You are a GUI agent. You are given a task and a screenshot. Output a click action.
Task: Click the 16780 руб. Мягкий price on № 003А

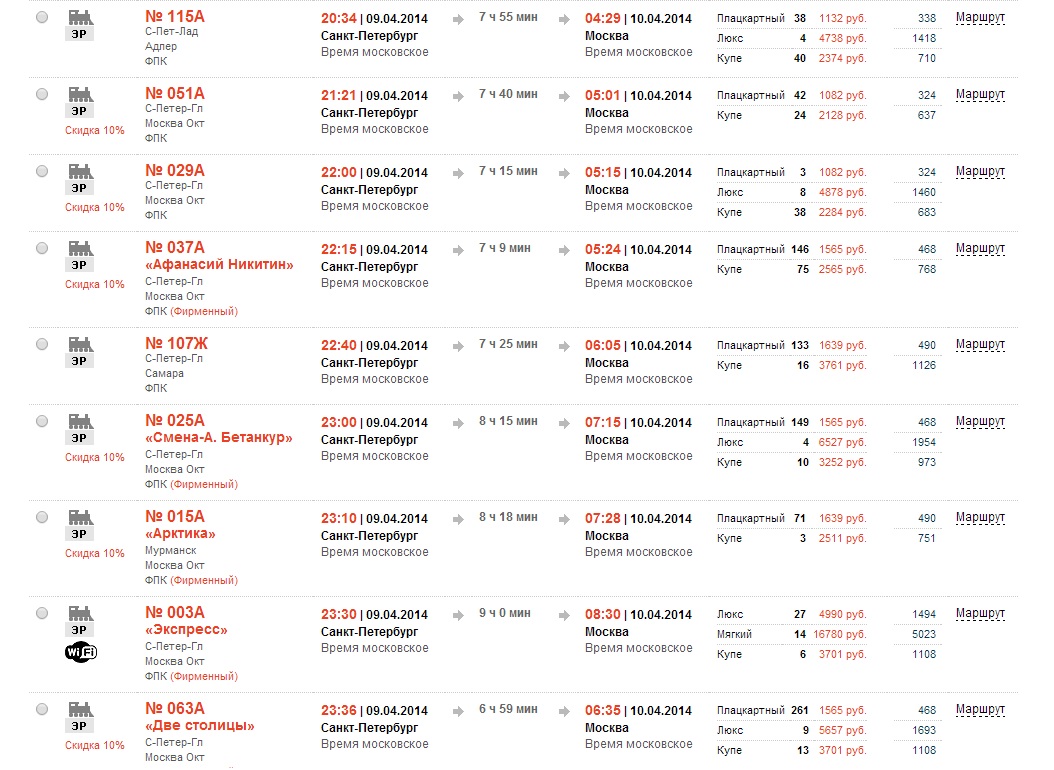[842, 634]
